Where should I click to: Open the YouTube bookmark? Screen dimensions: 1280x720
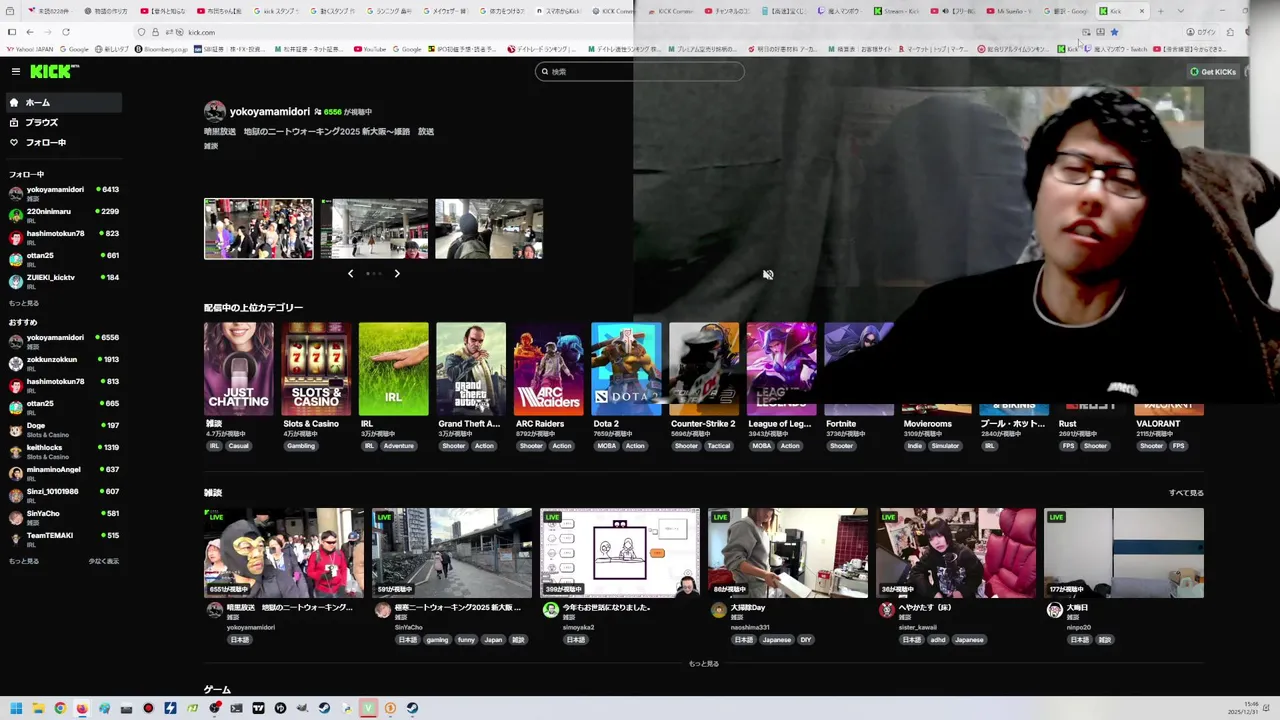pos(370,49)
